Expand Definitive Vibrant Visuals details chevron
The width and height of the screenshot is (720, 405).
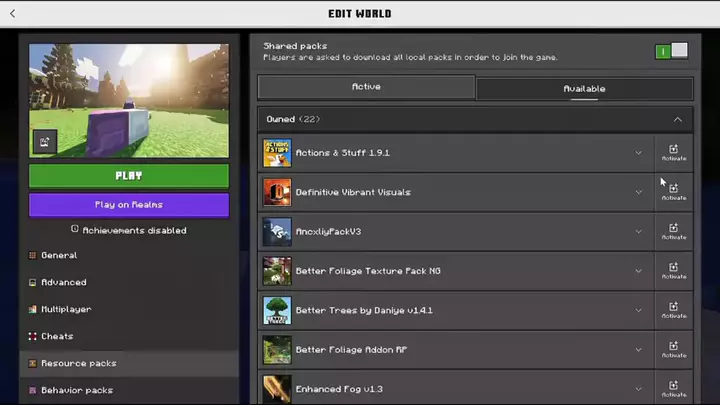click(x=638, y=192)
